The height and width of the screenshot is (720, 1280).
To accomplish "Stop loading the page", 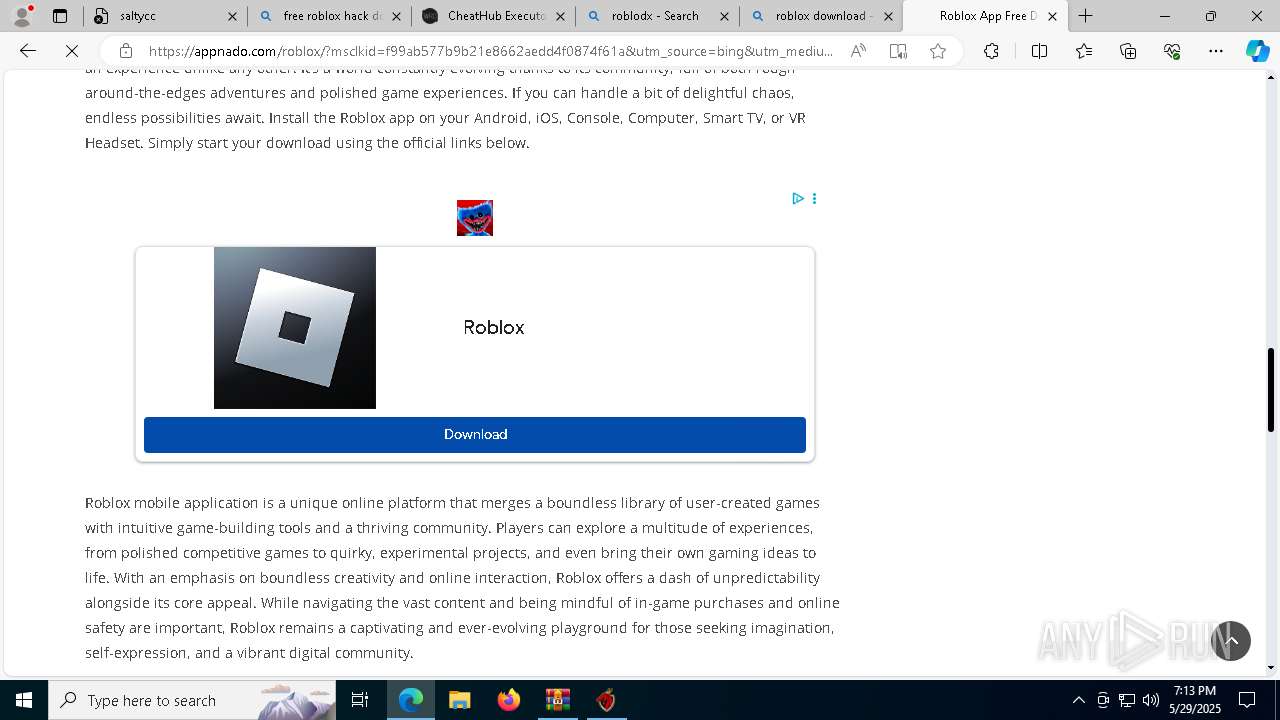I will click(x=72, y=51).
